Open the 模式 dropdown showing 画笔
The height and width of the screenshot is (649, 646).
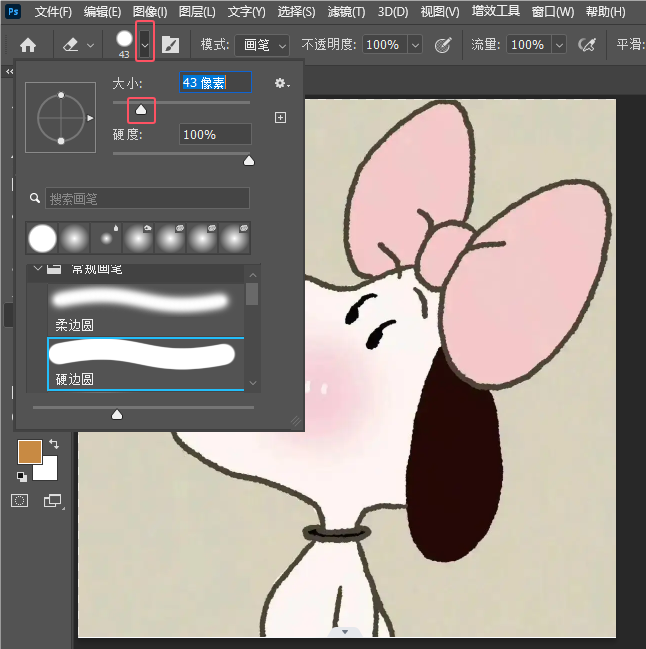(x=266, y=45)
